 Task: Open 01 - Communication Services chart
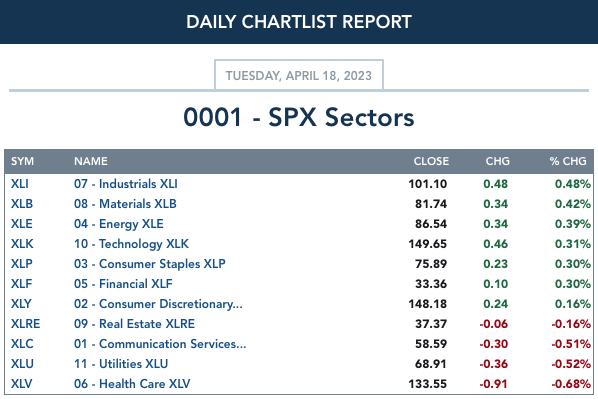[160, 344]
